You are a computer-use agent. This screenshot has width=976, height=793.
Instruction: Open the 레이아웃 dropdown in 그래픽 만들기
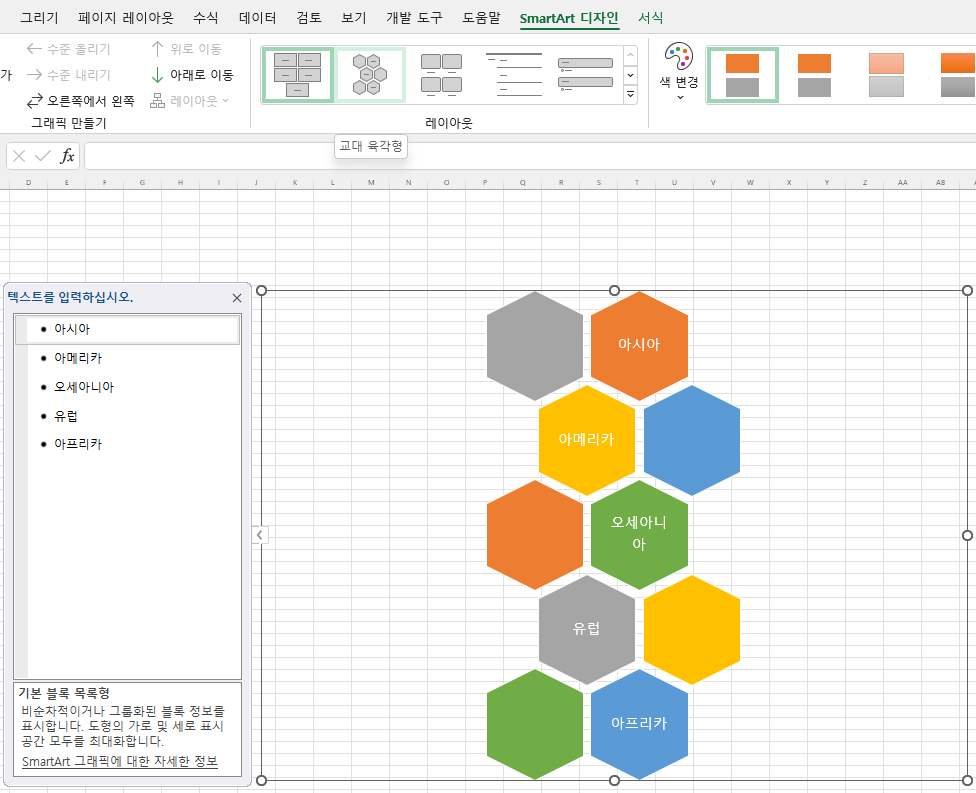coord(190,100)
